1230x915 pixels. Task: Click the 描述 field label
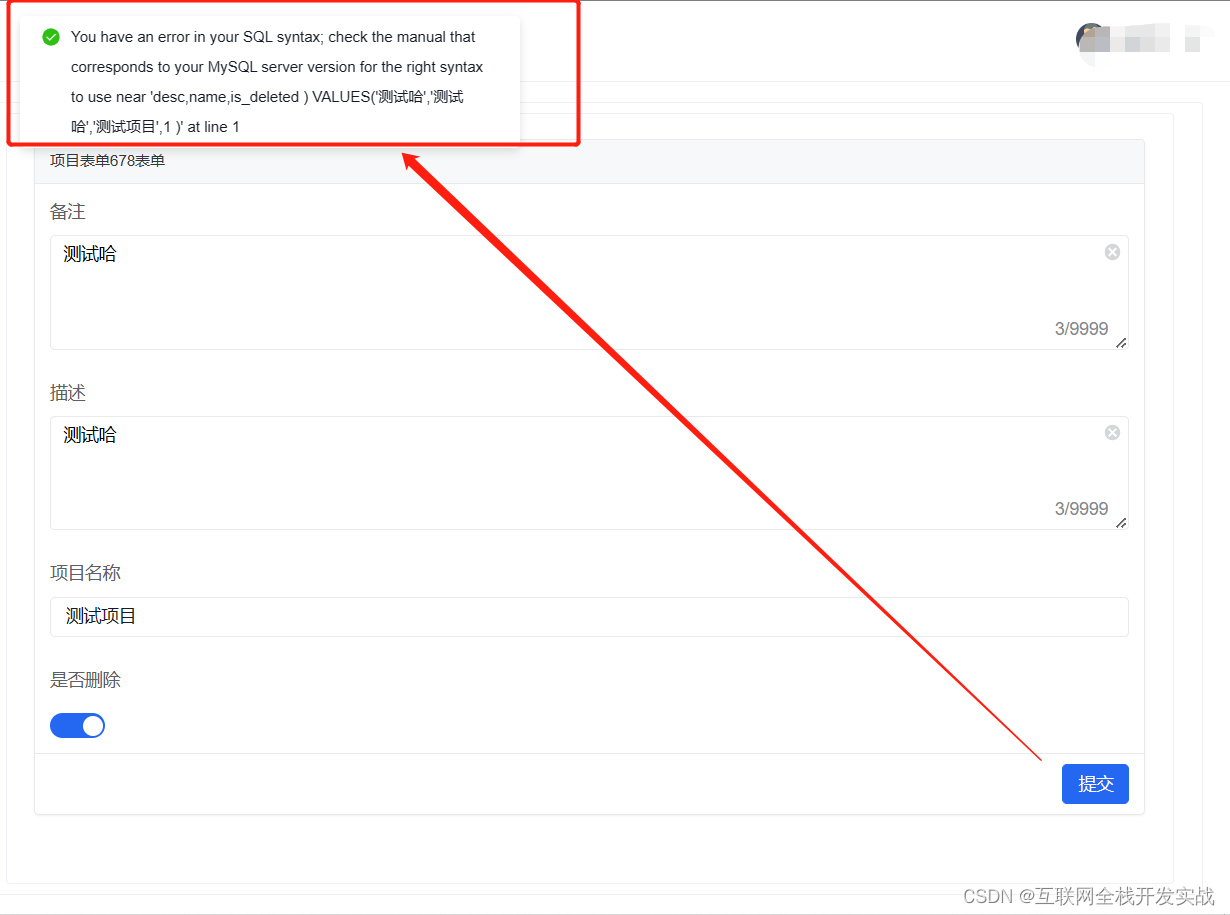[68, 393]
